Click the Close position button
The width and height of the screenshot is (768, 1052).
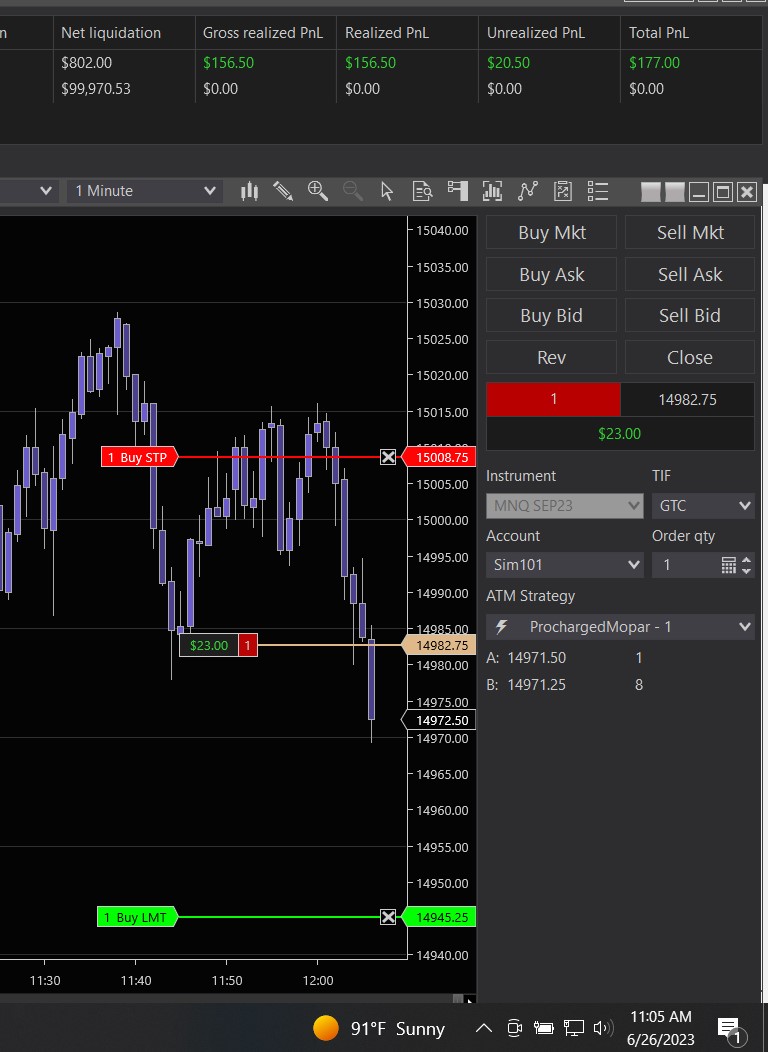pos(690,358)
